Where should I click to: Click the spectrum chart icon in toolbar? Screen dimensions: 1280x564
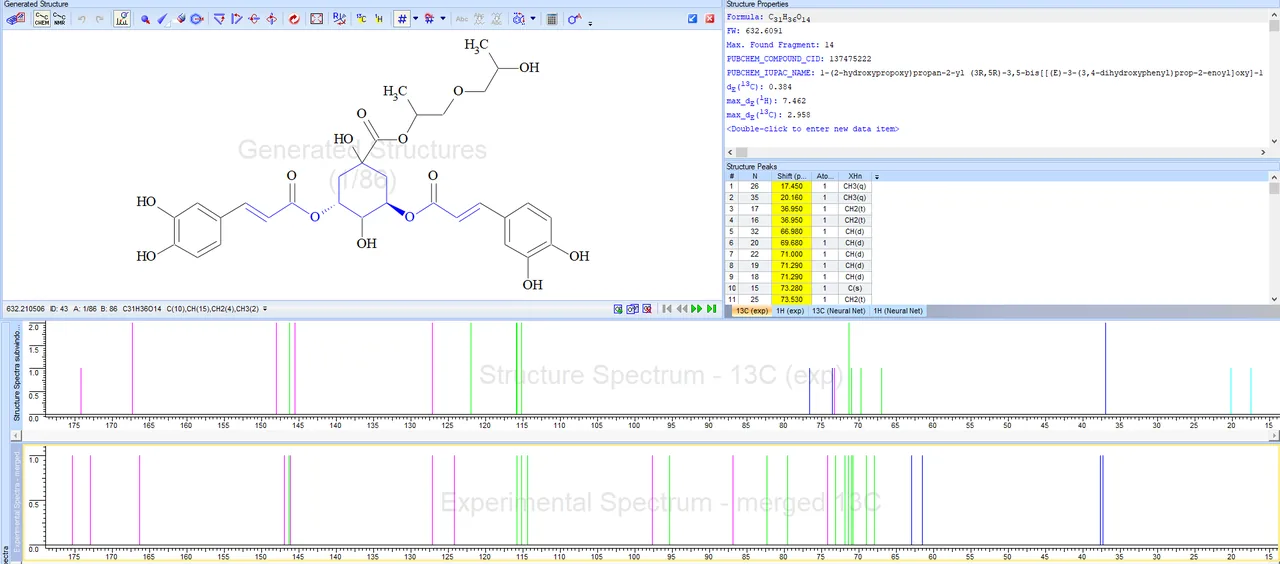tap(122, 19)
